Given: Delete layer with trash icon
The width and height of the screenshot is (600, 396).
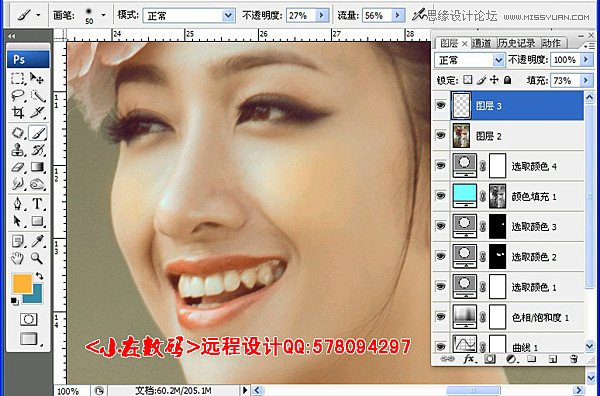Looking at the screenshot, I should pyautogui.click(x=573, y=359).
